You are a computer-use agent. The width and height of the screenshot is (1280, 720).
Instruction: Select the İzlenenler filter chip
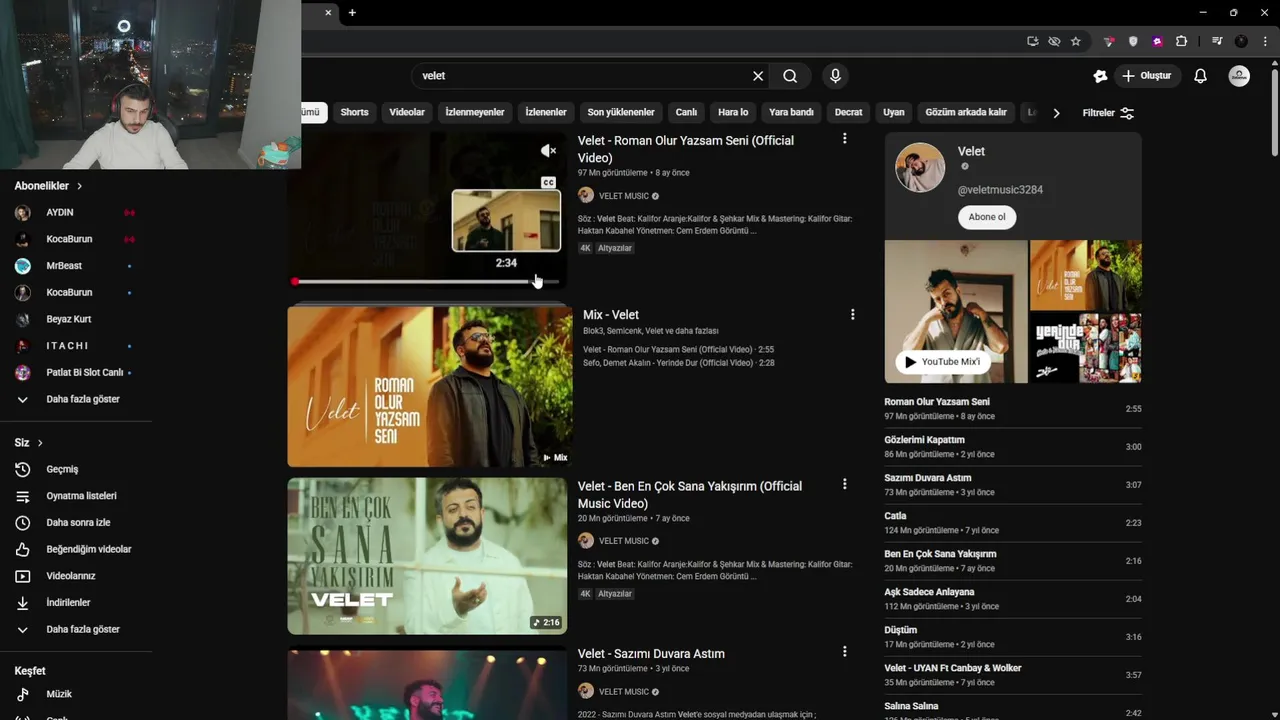[x=546, y=112]
